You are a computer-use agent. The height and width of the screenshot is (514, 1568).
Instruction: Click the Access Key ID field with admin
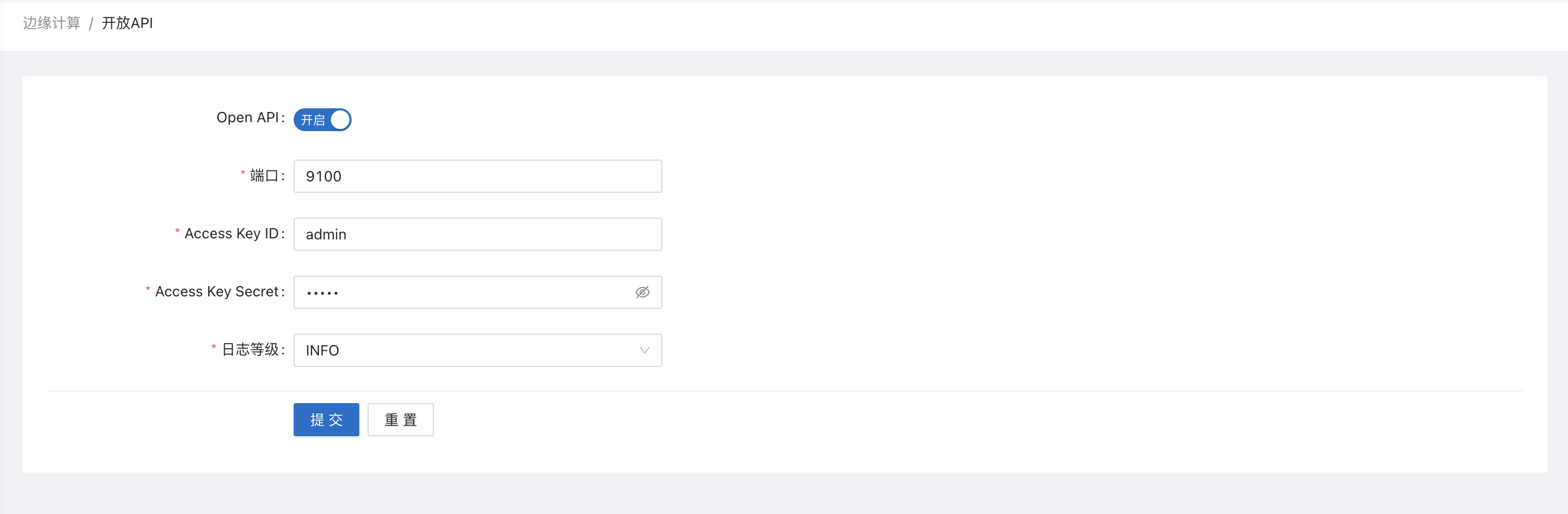coord(477,234)
